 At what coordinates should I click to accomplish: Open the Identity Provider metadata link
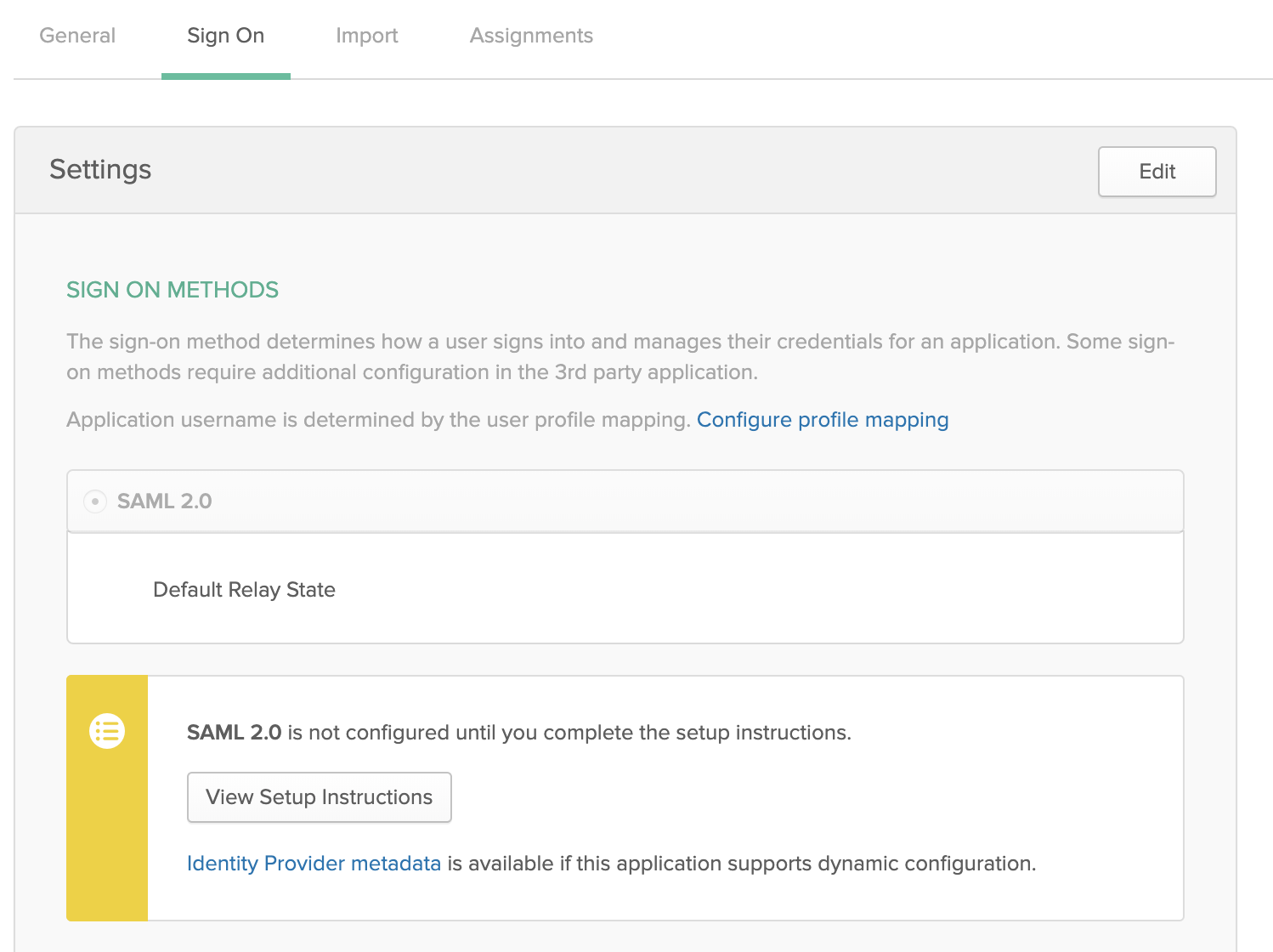click(314, 864)
